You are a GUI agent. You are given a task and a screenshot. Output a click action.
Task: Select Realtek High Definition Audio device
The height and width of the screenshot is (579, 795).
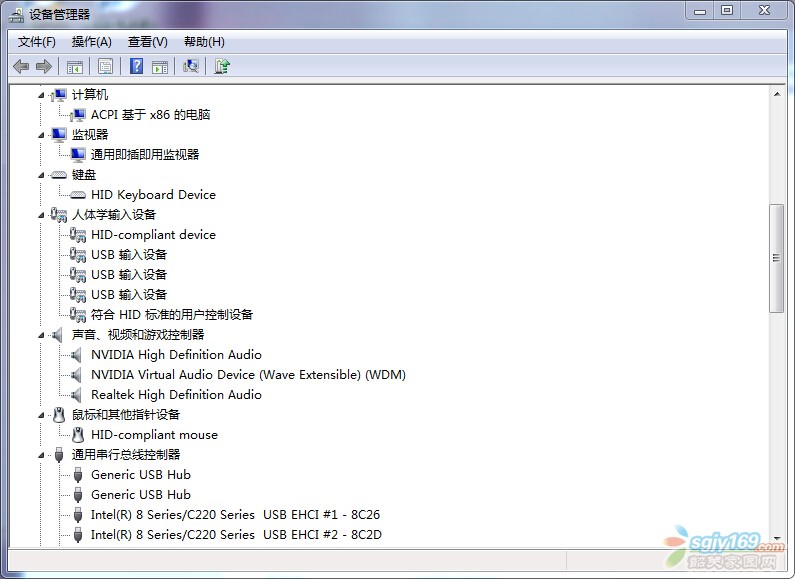pos(176,395)
